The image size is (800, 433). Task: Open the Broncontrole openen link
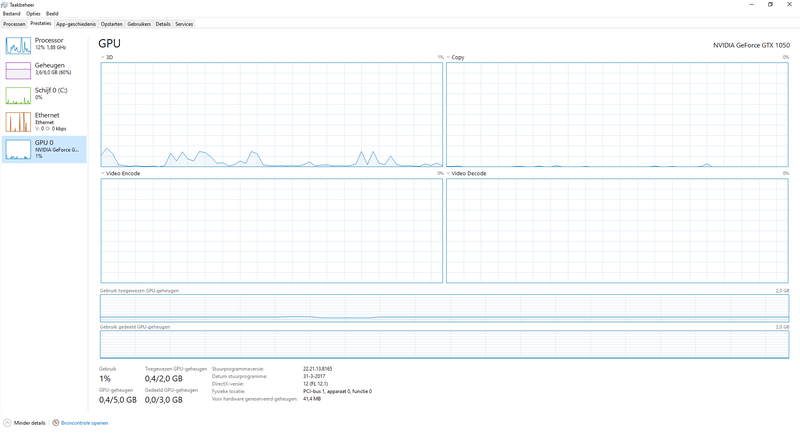pyautogui.click(x=85, y=423)
